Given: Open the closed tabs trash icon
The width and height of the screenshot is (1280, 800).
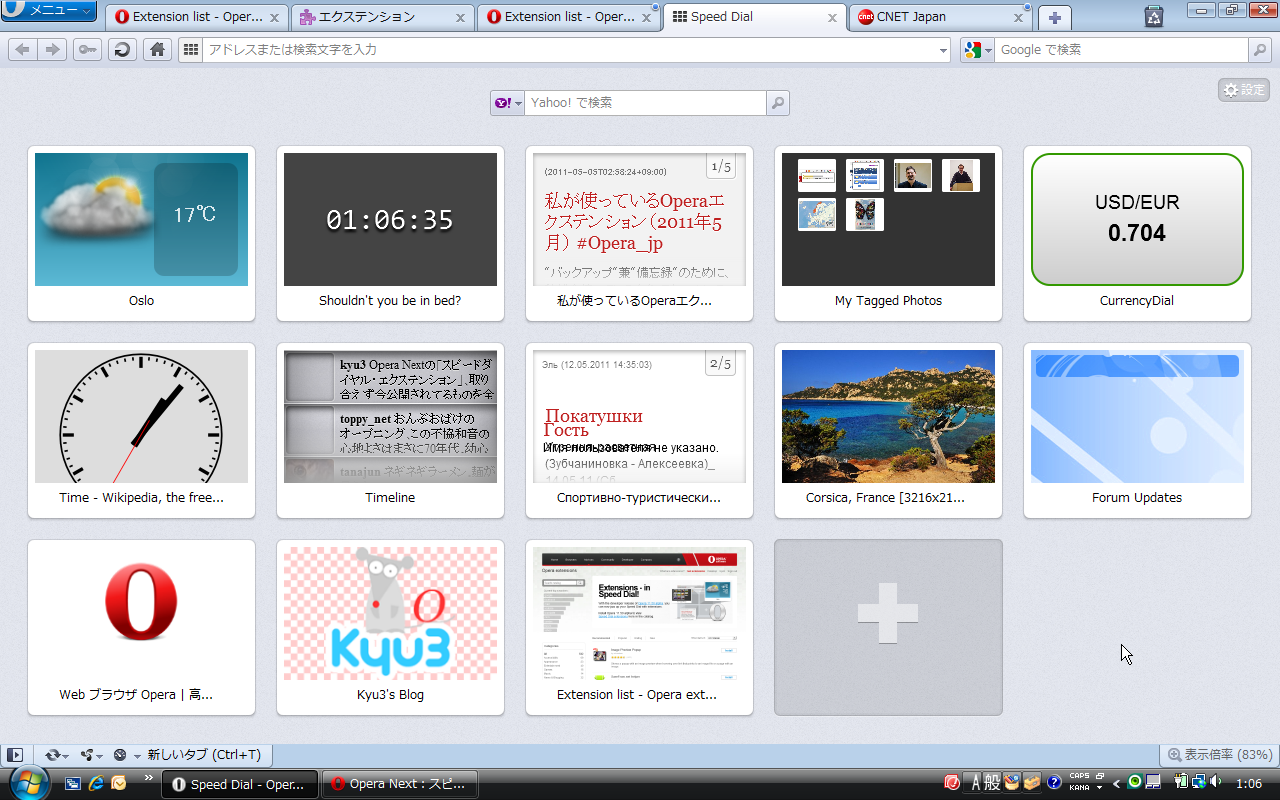Looking at the screenshot, I should (x=1154, y=16).
